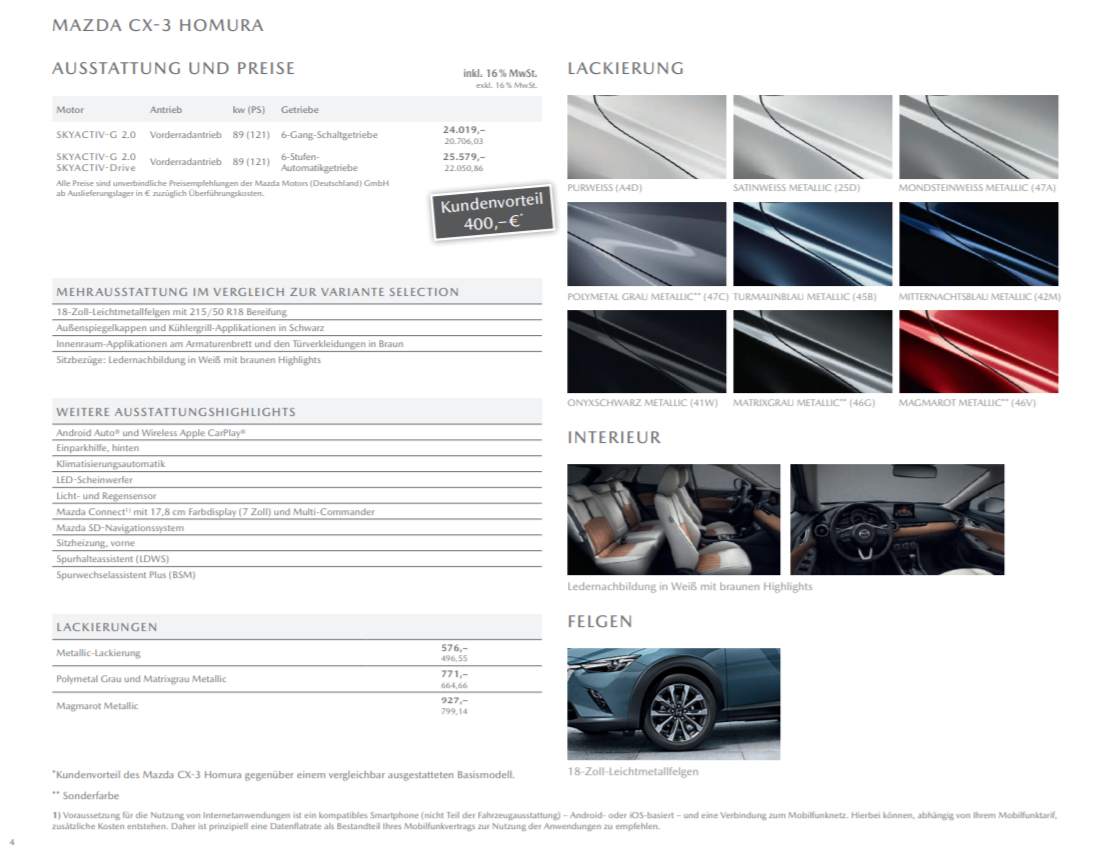Click the Innenraum-Applikationen am Armaturenbrett row
The height and width of the screenshot is (851, 1099).
coord(297,344)
